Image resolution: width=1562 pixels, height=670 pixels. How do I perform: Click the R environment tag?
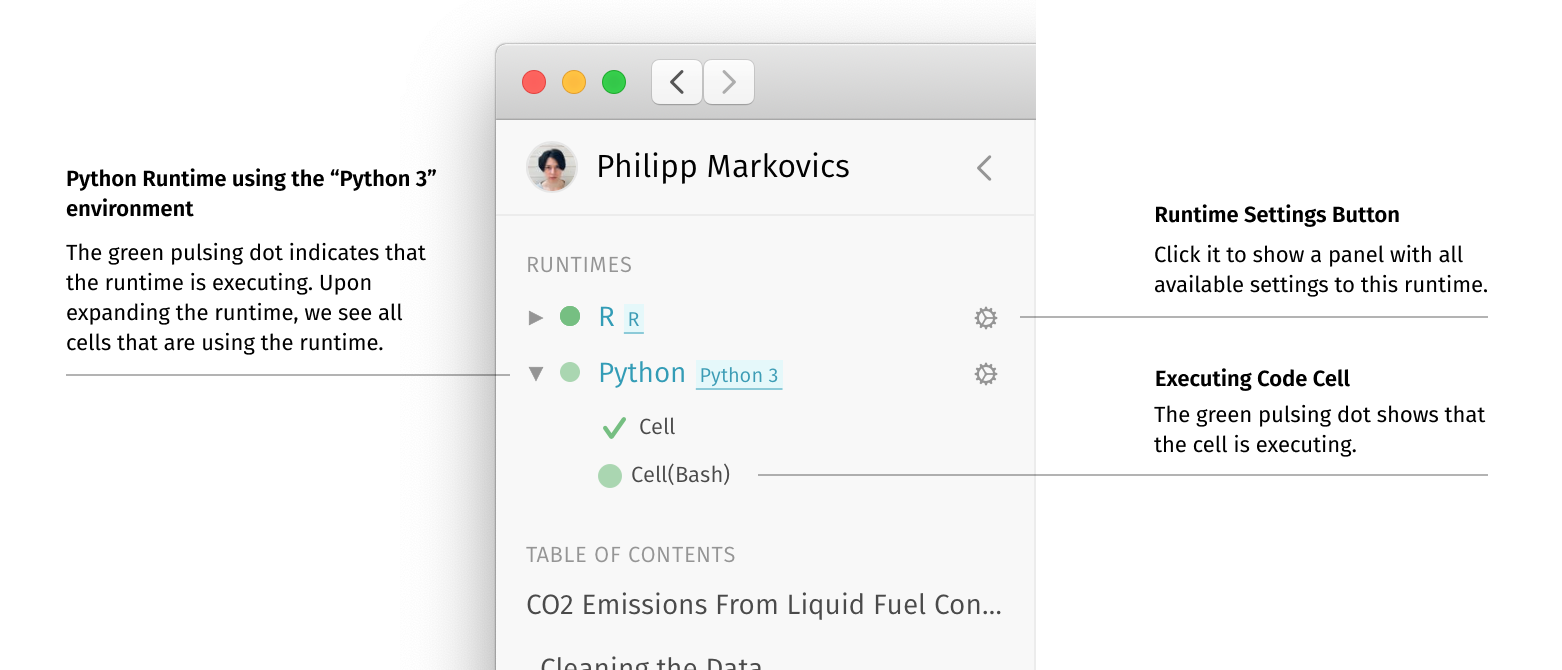click(x=634, y=320)
